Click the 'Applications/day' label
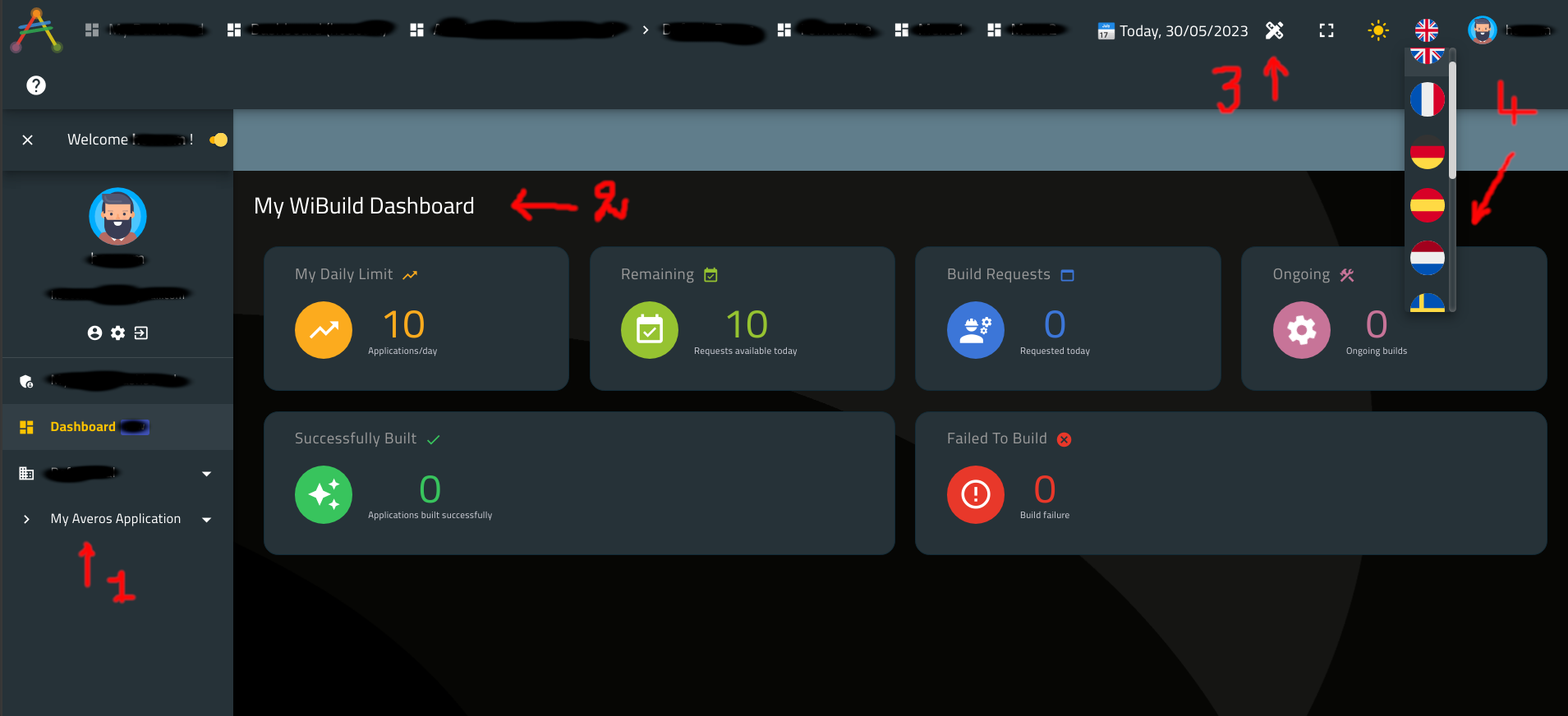1568x716 pixels. tap(402, 351)
